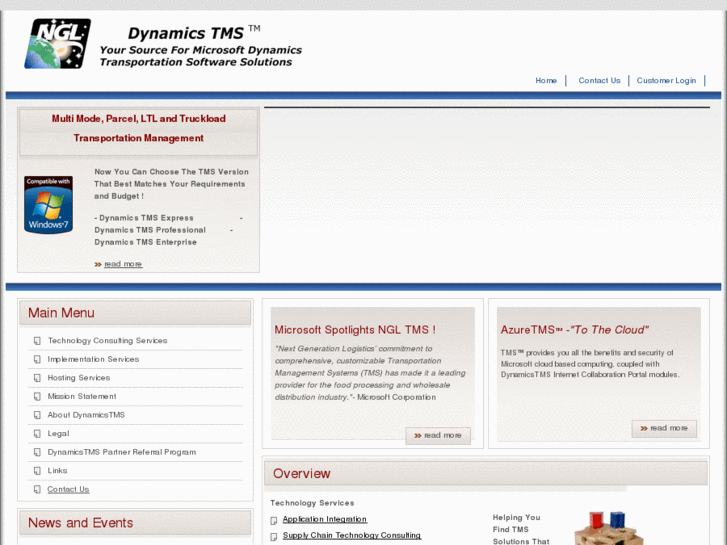Click the AzureTMS To The Cloud heading

pyautogui.click(x=574, y=330)
